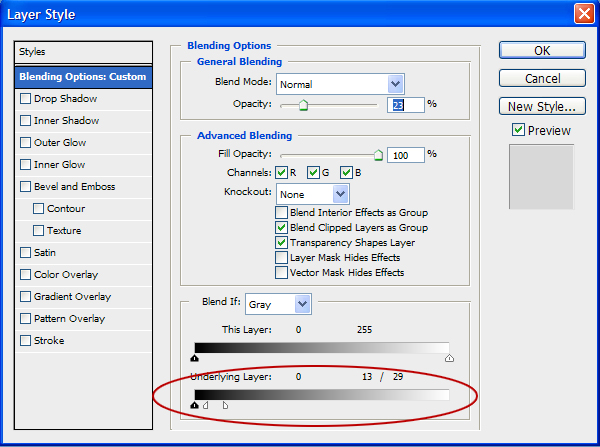Toggle the Preview checkbox

point(517,130)
